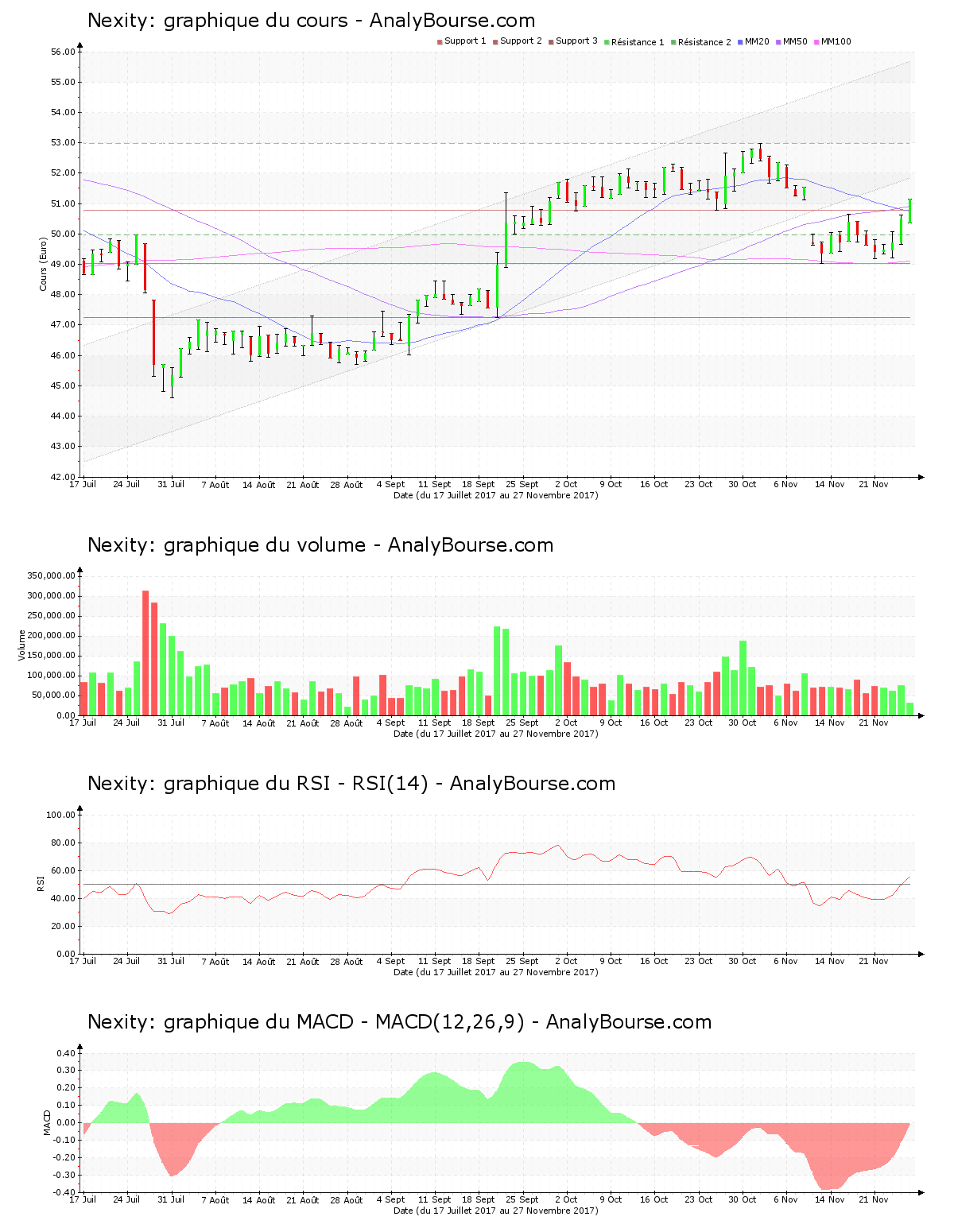Click '2 Oct' on the volume chart axis

(x=566, y=723)
